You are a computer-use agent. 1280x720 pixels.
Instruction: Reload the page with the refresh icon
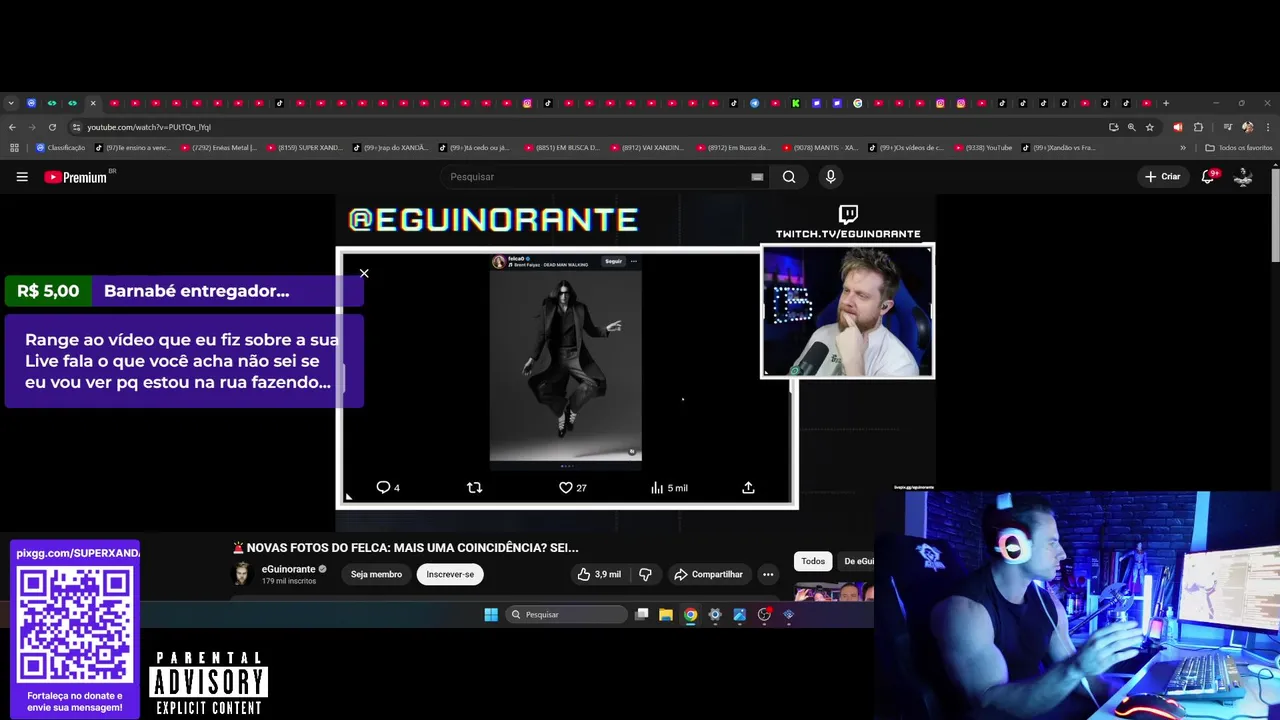tap(52, 127)
